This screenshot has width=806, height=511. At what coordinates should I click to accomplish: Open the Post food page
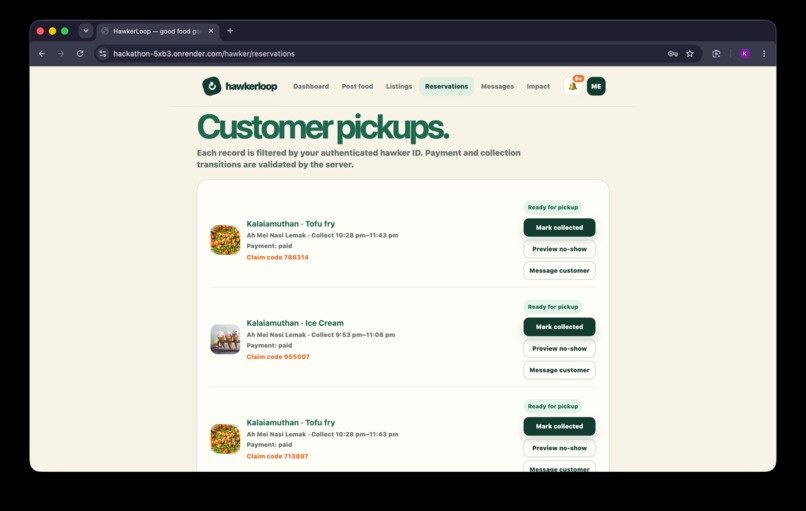357,86
